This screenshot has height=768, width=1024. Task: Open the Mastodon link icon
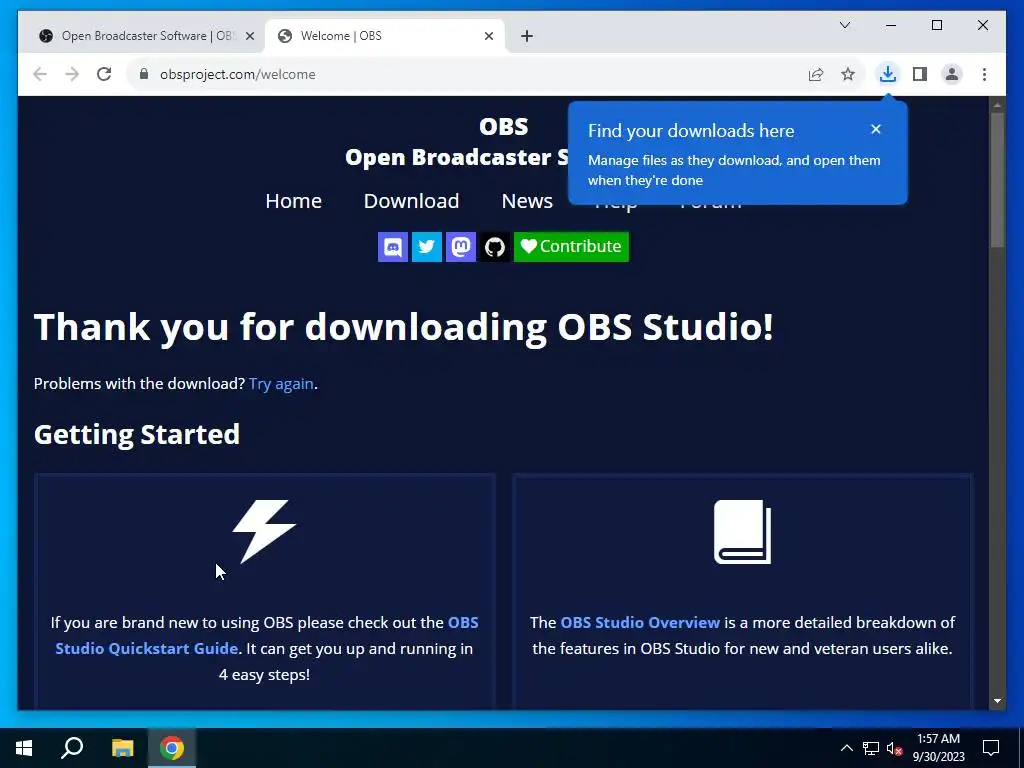460,247
